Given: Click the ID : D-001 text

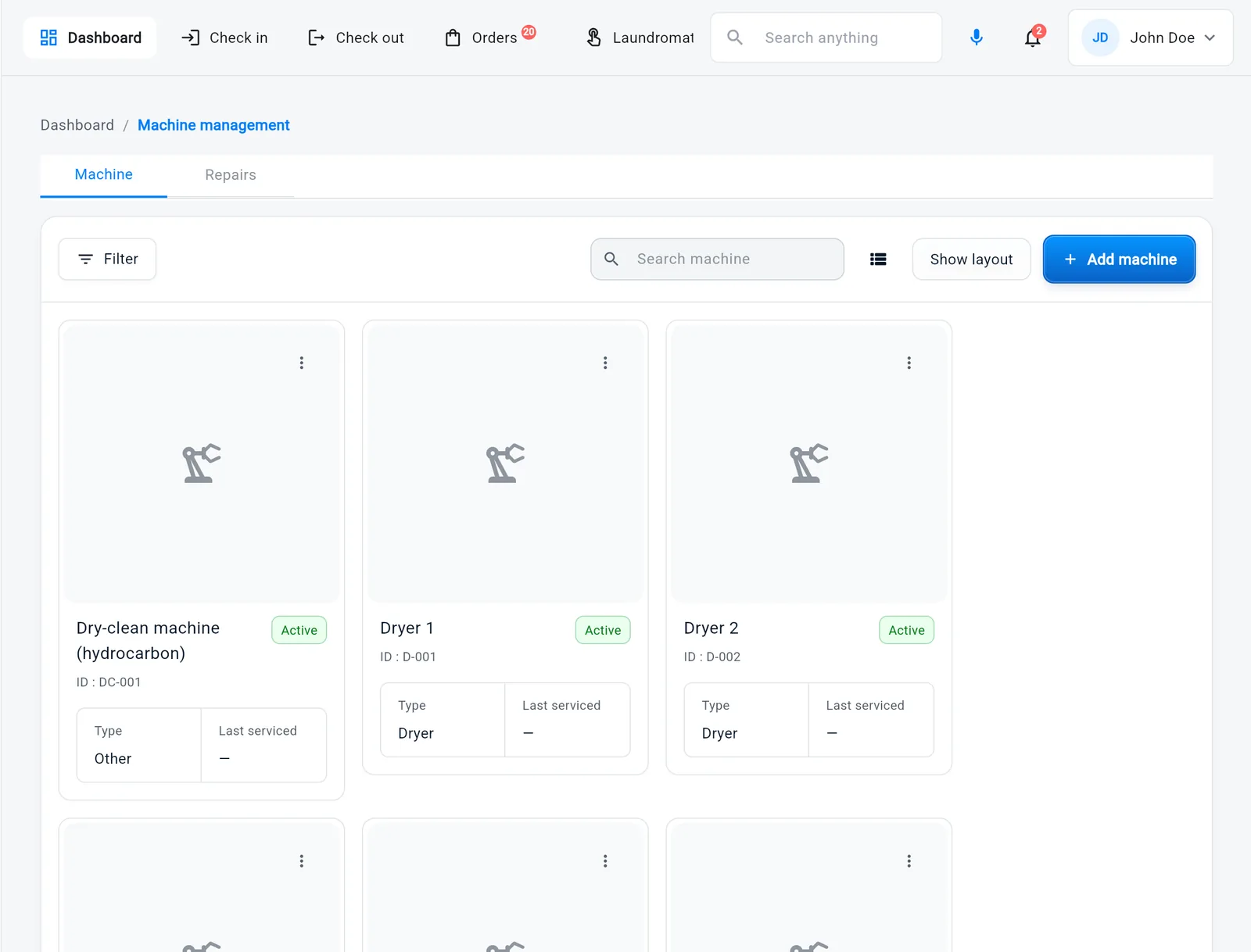Looking at the screenshot, I should (x=408, y=657).
